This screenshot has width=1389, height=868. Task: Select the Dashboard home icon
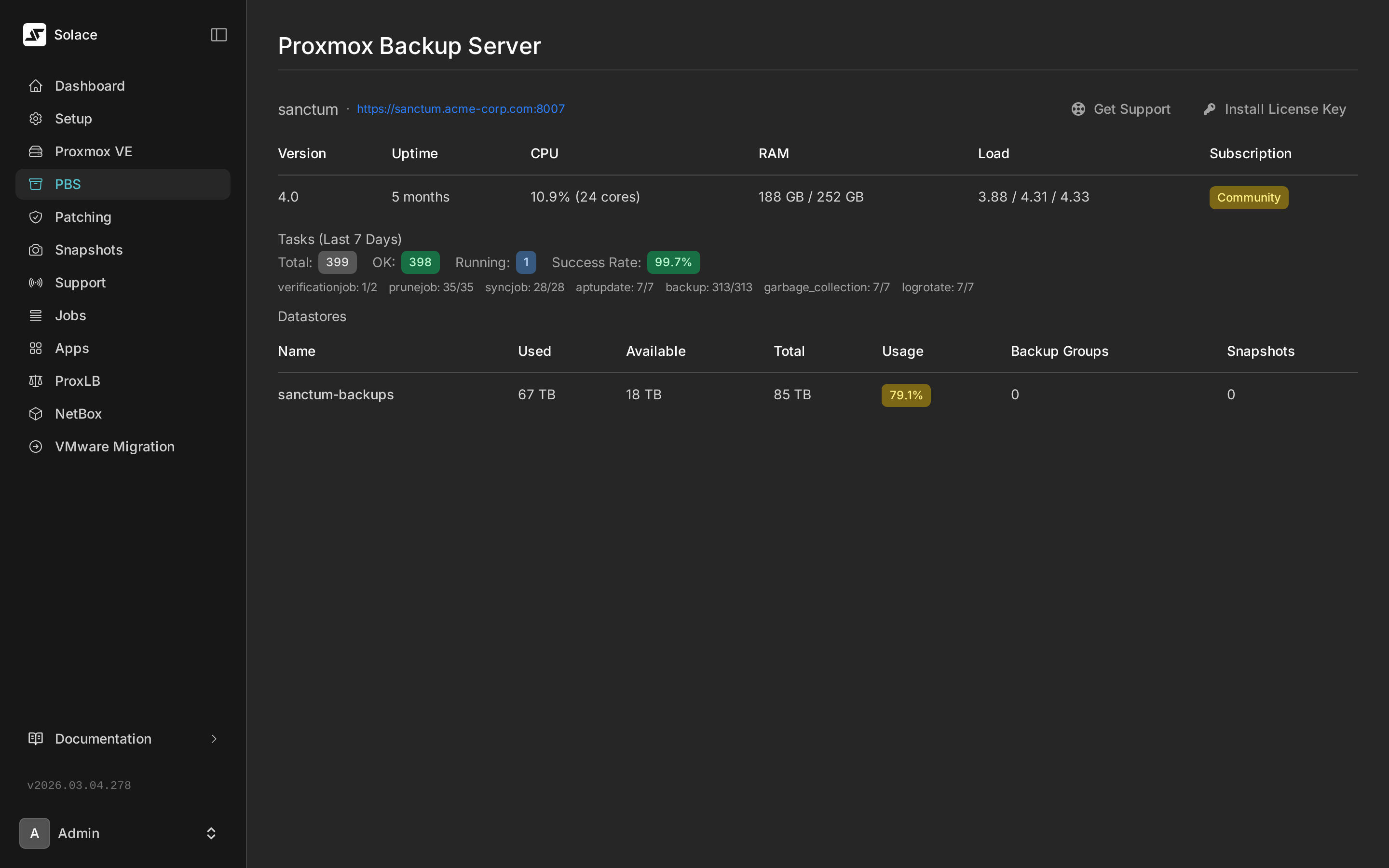pos(36,85)
